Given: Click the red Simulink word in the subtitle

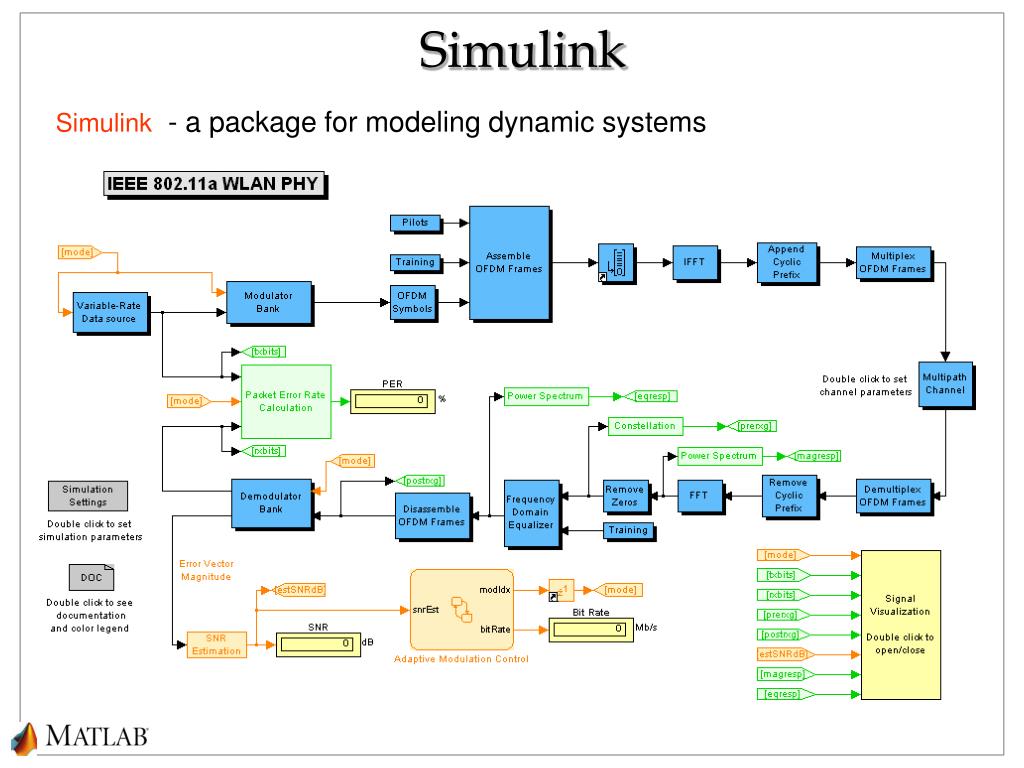Looking at the screenshot, I should (104, 123).
